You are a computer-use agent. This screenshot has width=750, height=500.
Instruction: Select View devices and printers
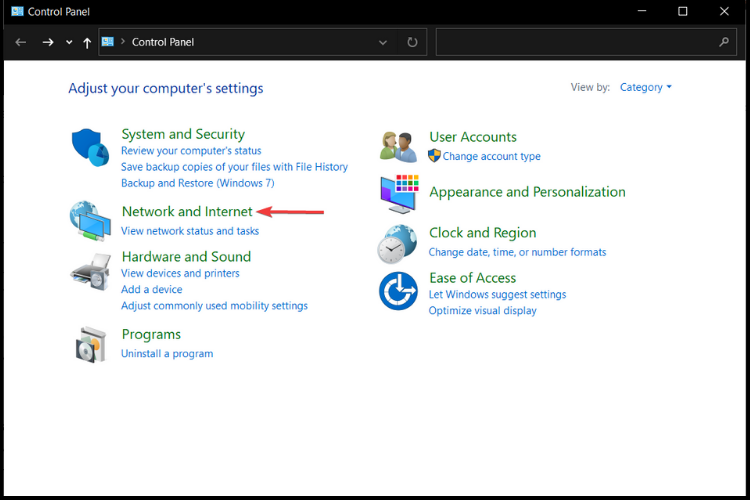point(180,273)
